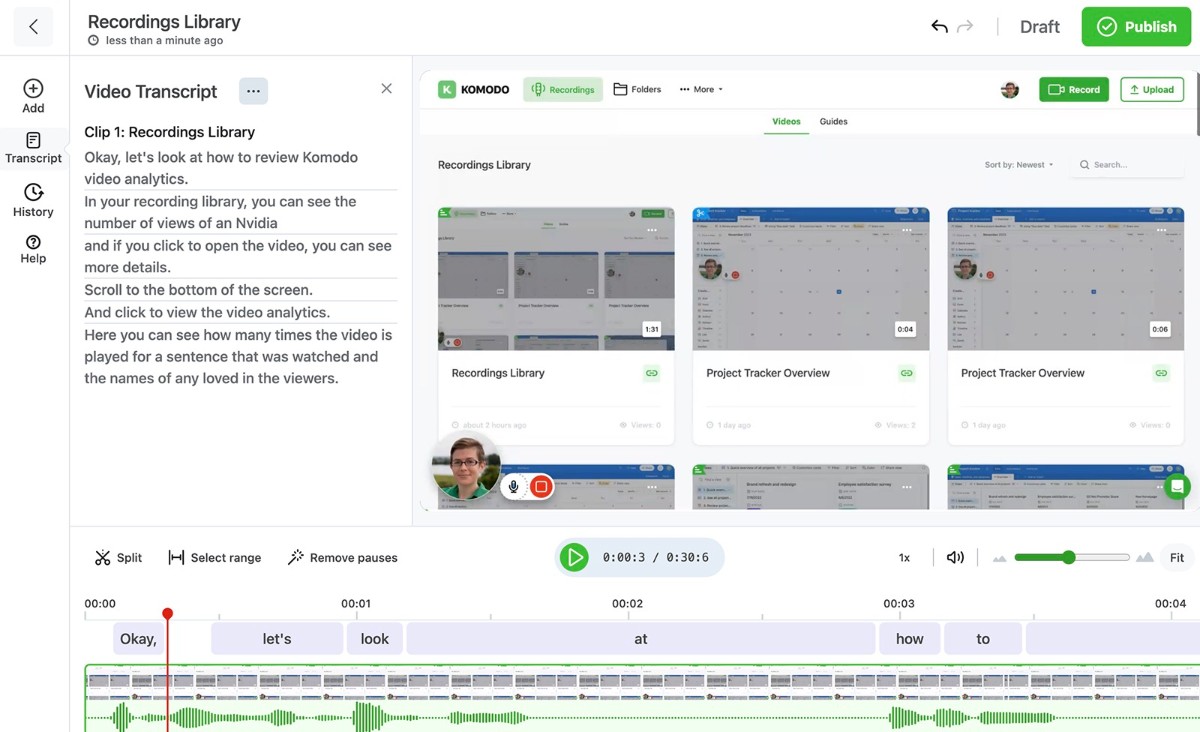Click Remove pauses magic wand
1200x732 pixels.
point(342,558)
